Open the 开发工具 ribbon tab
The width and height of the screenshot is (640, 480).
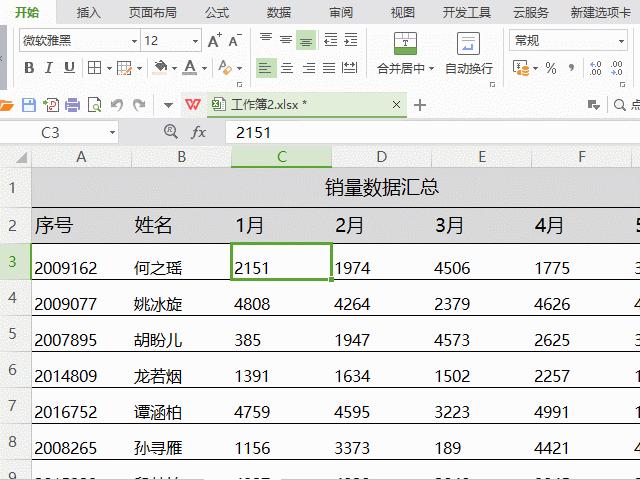click(x=467, y=13)
